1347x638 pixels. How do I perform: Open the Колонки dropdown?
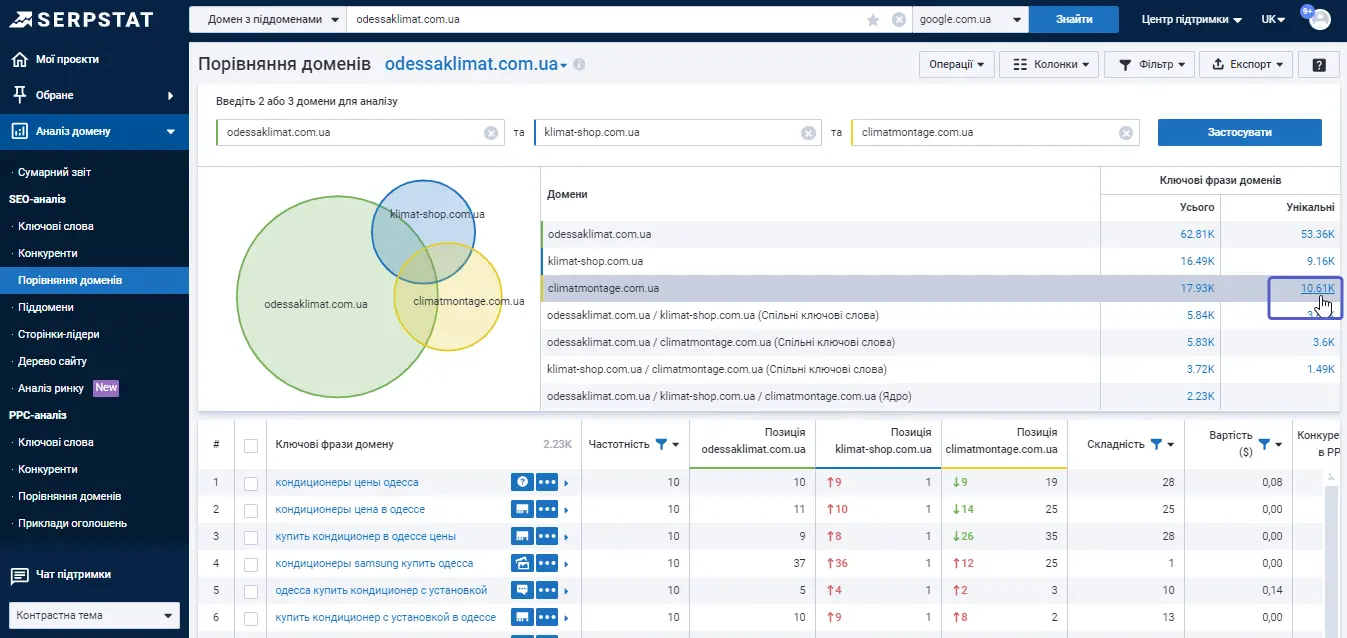click(1049, 64)
